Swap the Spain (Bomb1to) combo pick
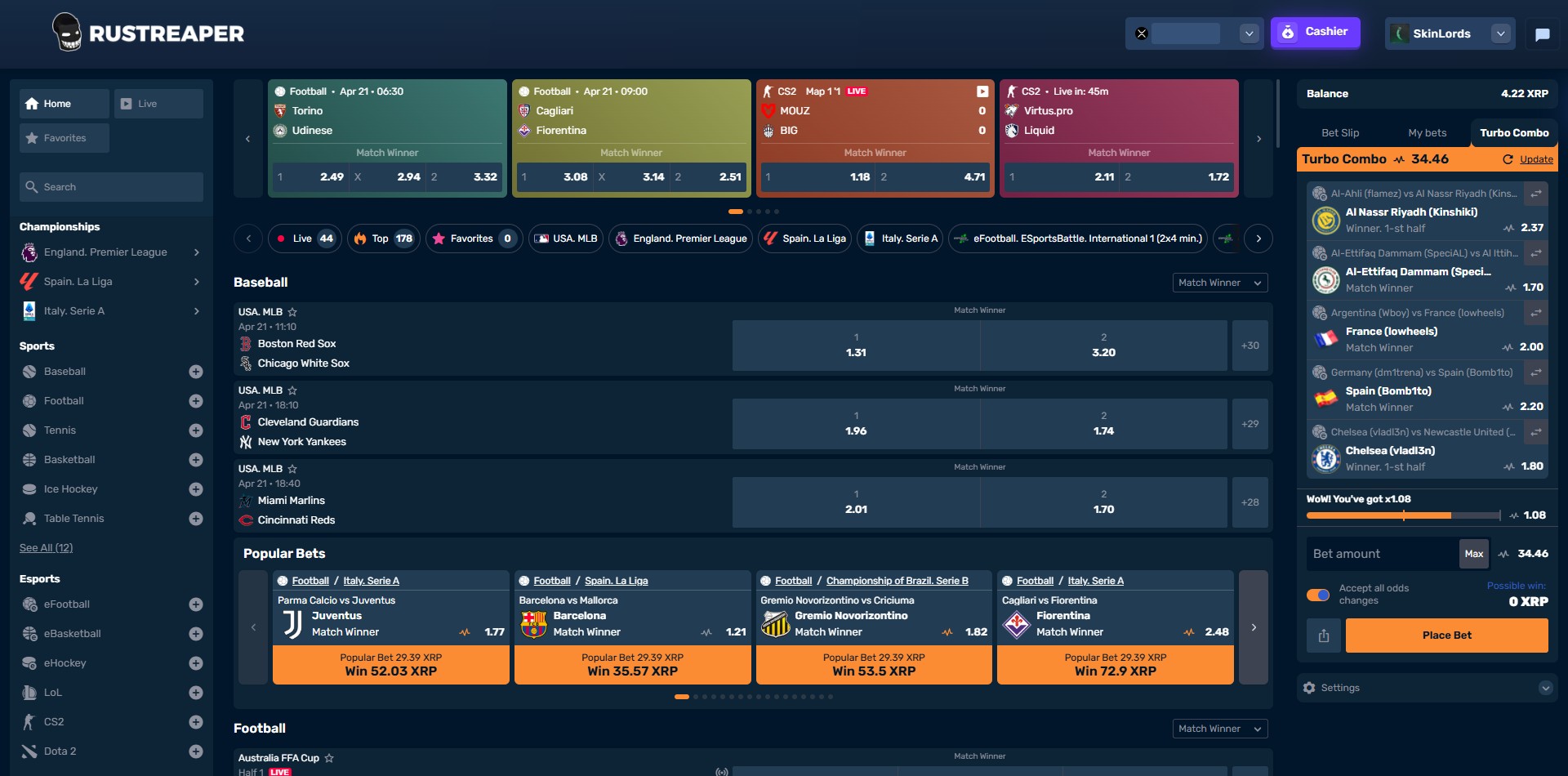 pyautogui.click(x=1536, y=372)
